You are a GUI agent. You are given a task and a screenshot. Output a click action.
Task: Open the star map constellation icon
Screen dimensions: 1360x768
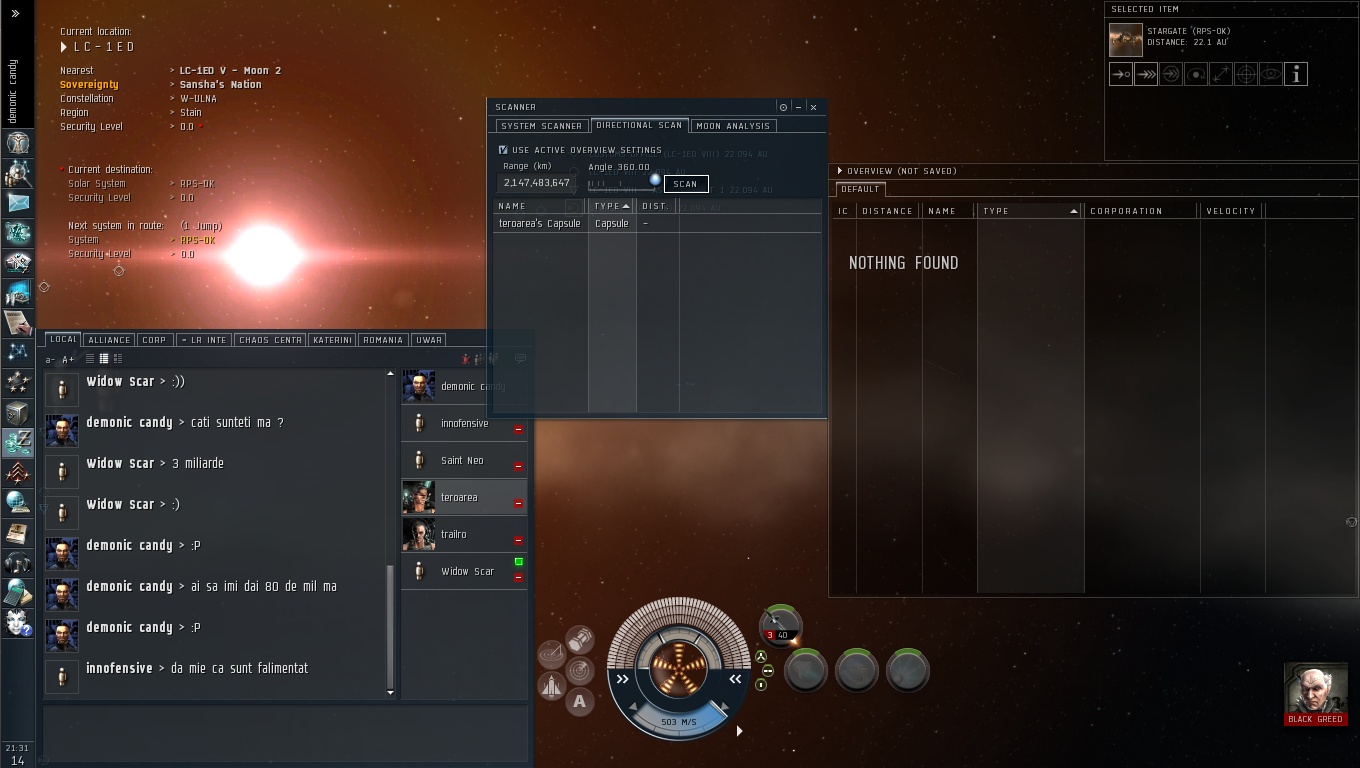[x=18, y=352]
